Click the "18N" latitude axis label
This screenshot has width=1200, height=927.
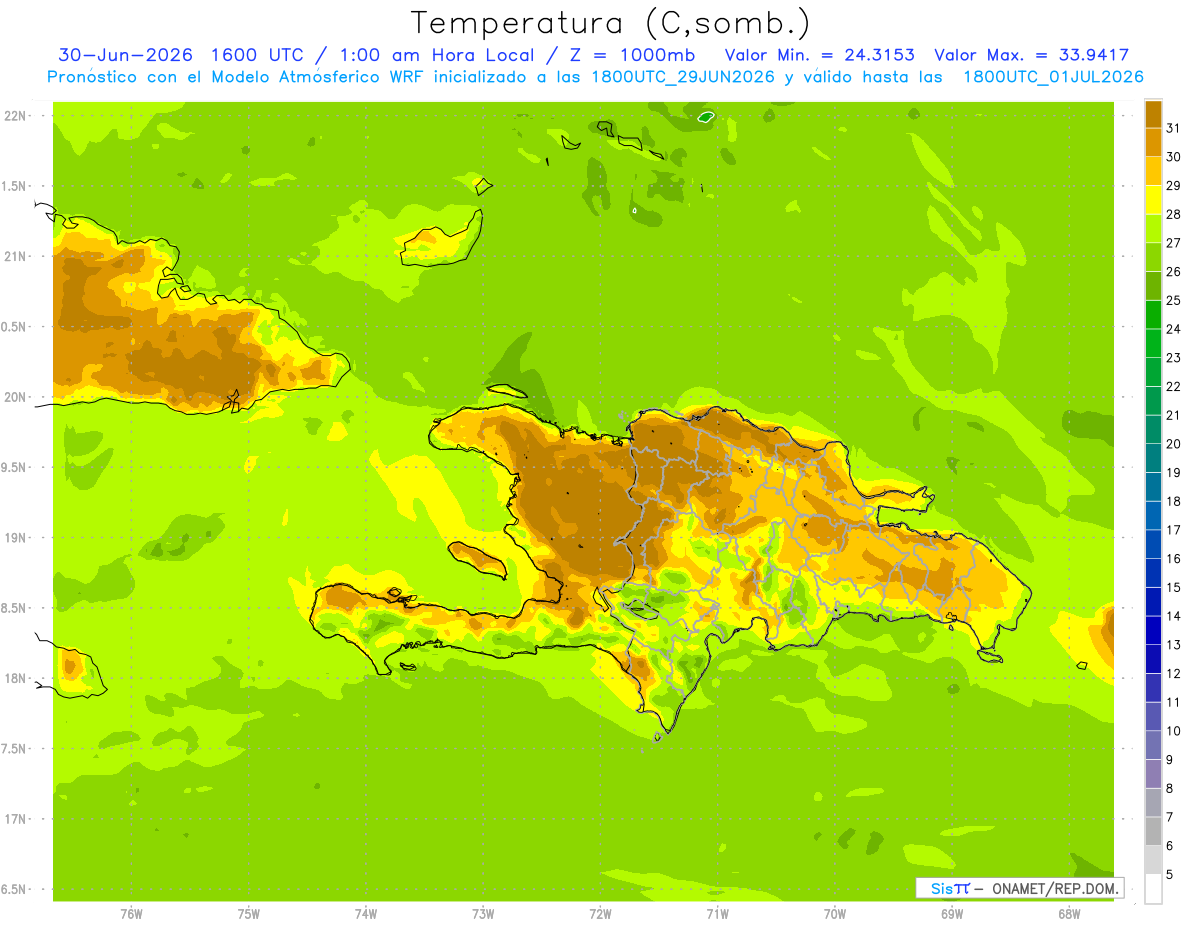(x=15, y=678)
